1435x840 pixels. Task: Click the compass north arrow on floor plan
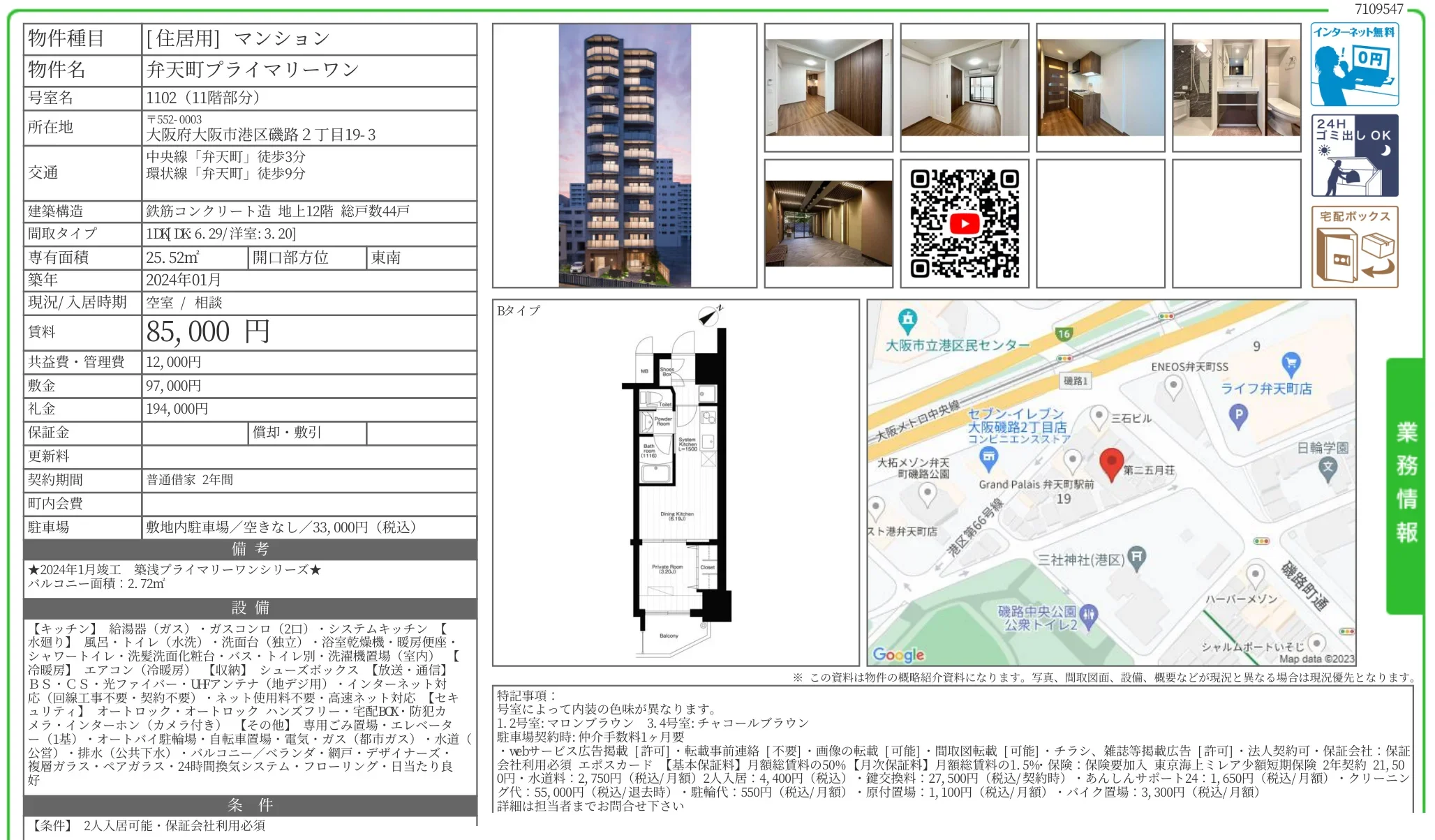click(x=710, y=317)
